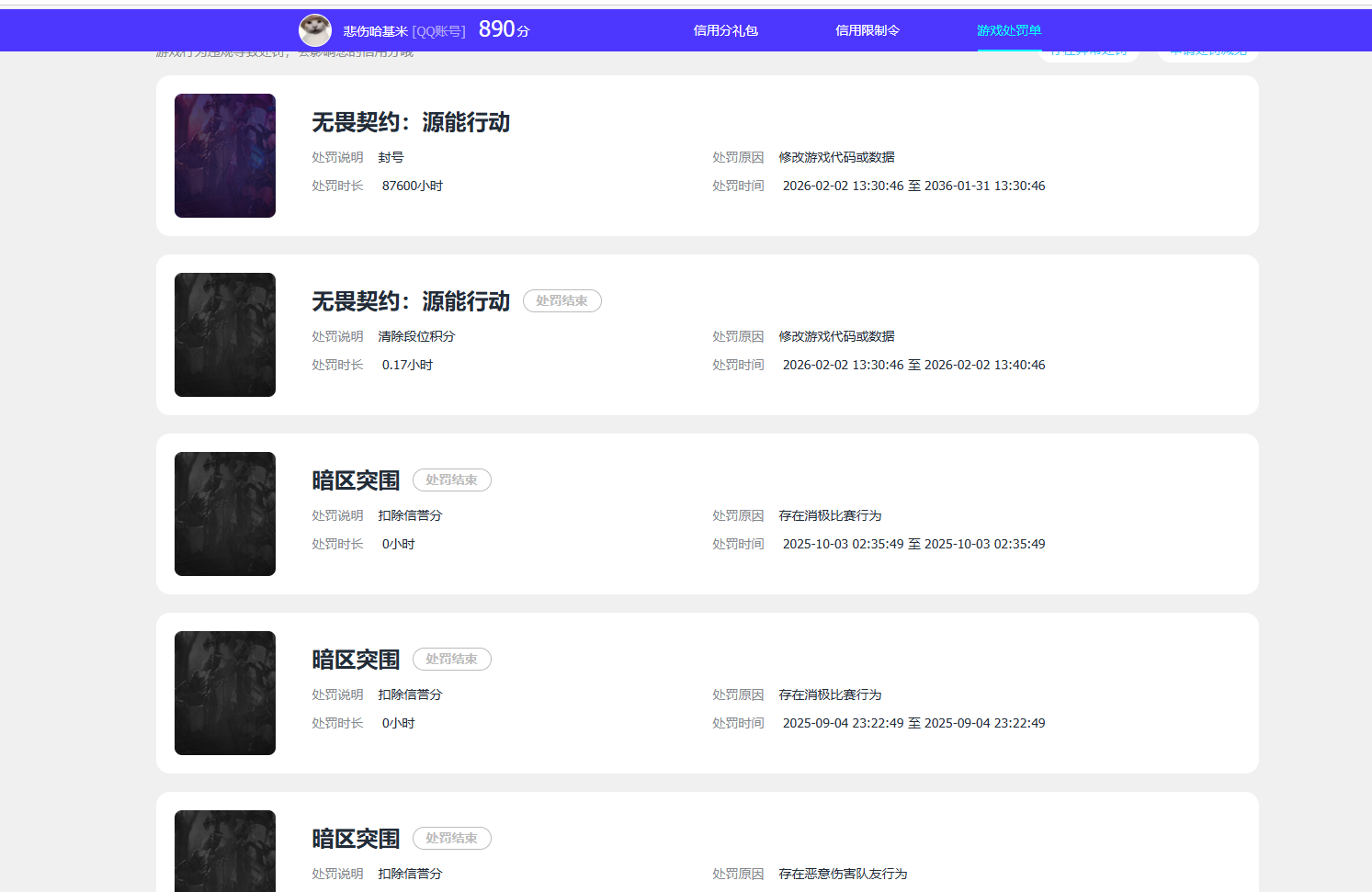Click the [QQ账号] account label
1372x892 pixels.
coord(438,30)
